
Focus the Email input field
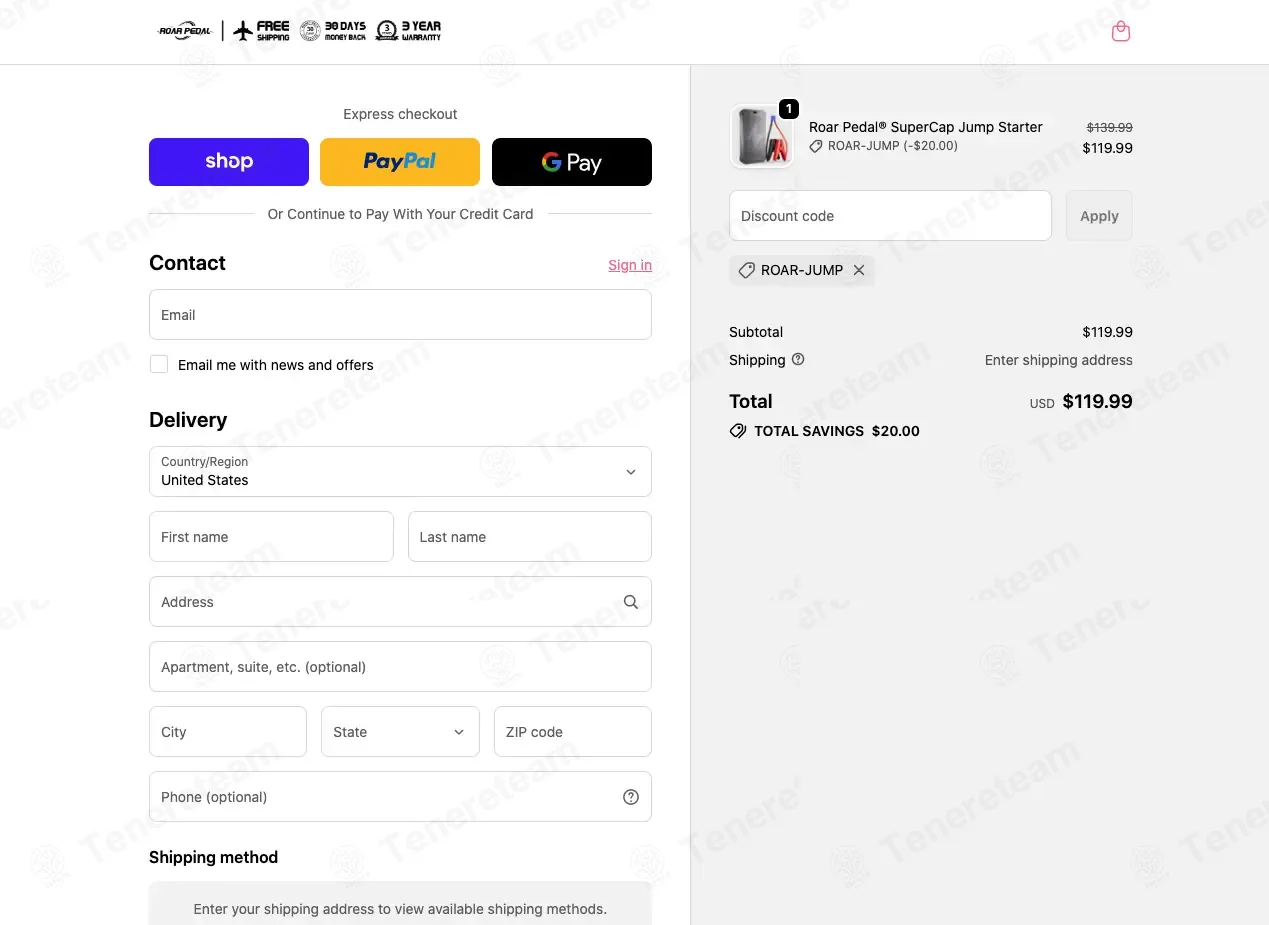[400, 315]
